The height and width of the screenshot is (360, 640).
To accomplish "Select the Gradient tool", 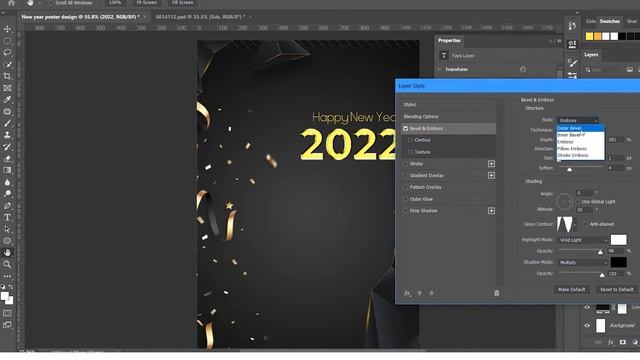I will point(7,170).
